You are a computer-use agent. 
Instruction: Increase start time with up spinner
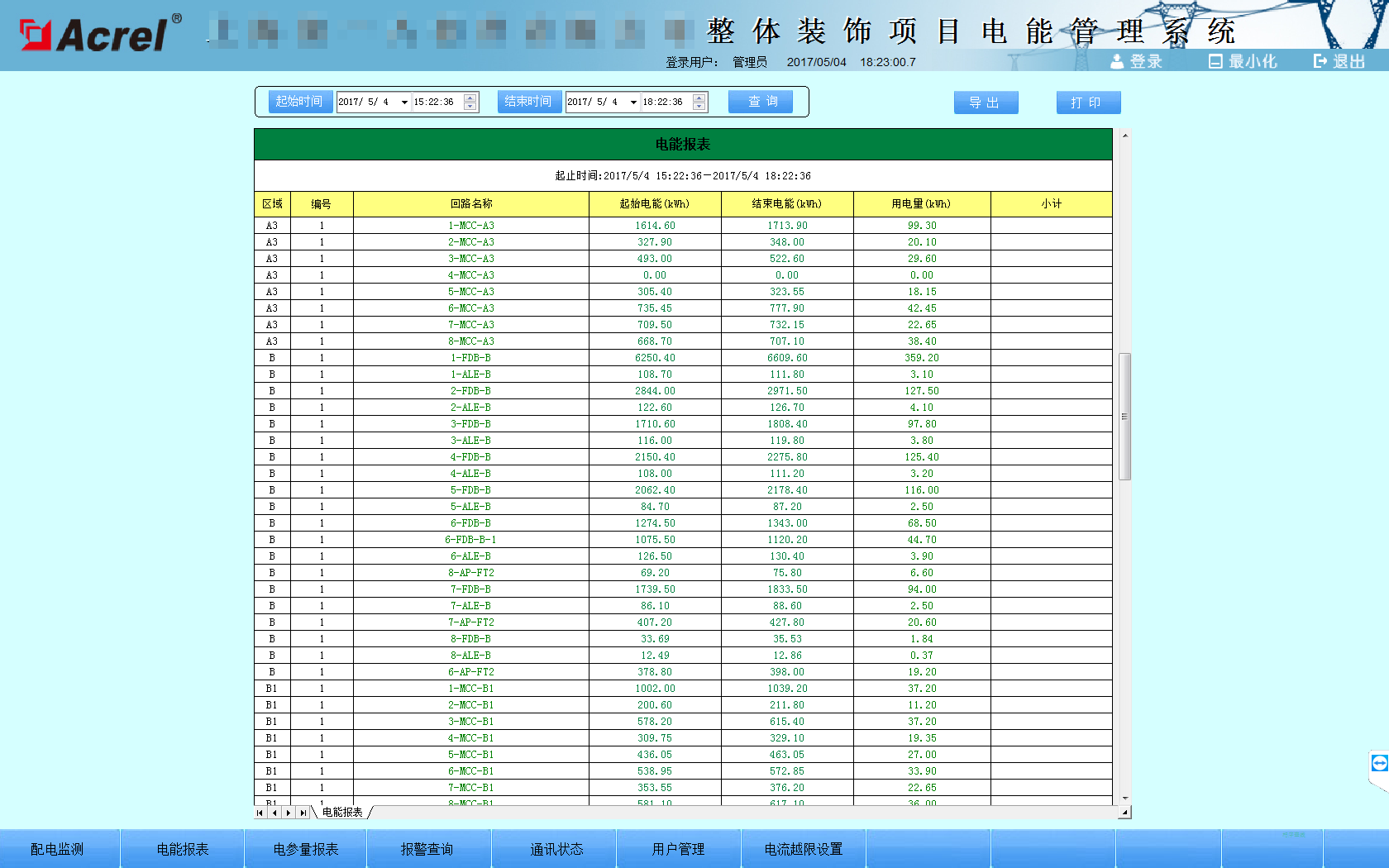coord(470,98)
